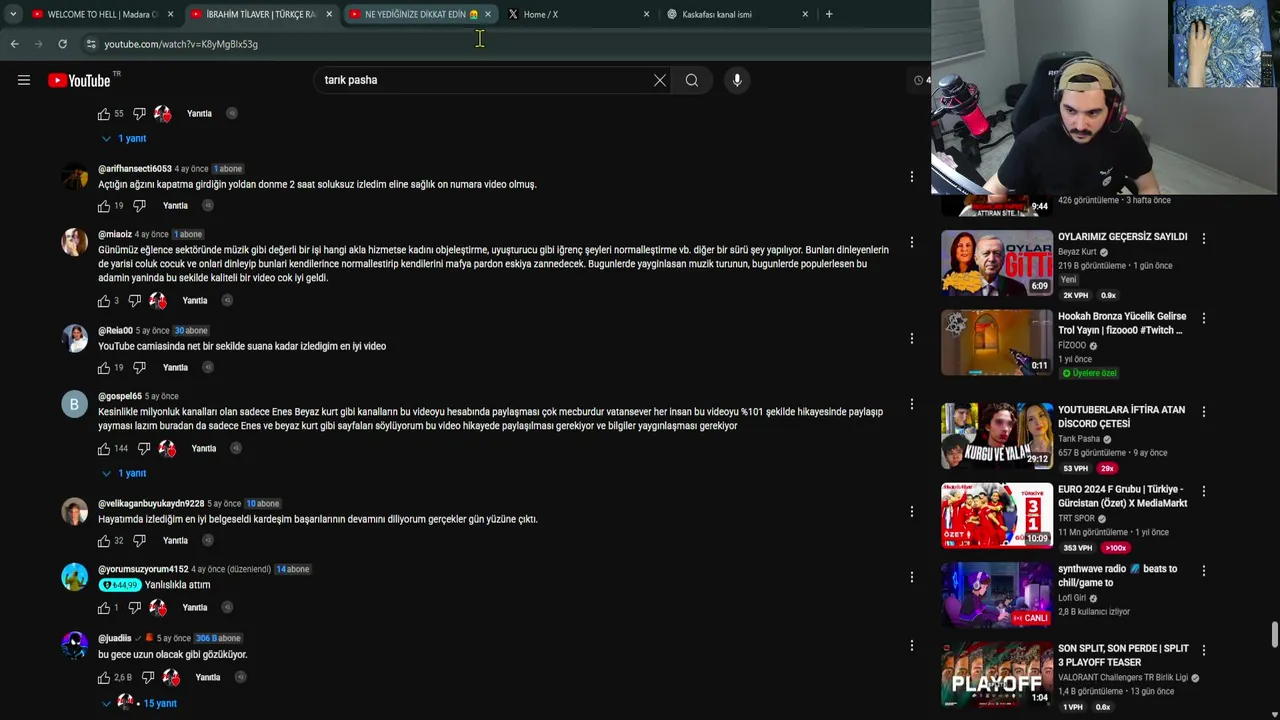Open options menu for @arifhansecti6053 comment

[911, 177]
